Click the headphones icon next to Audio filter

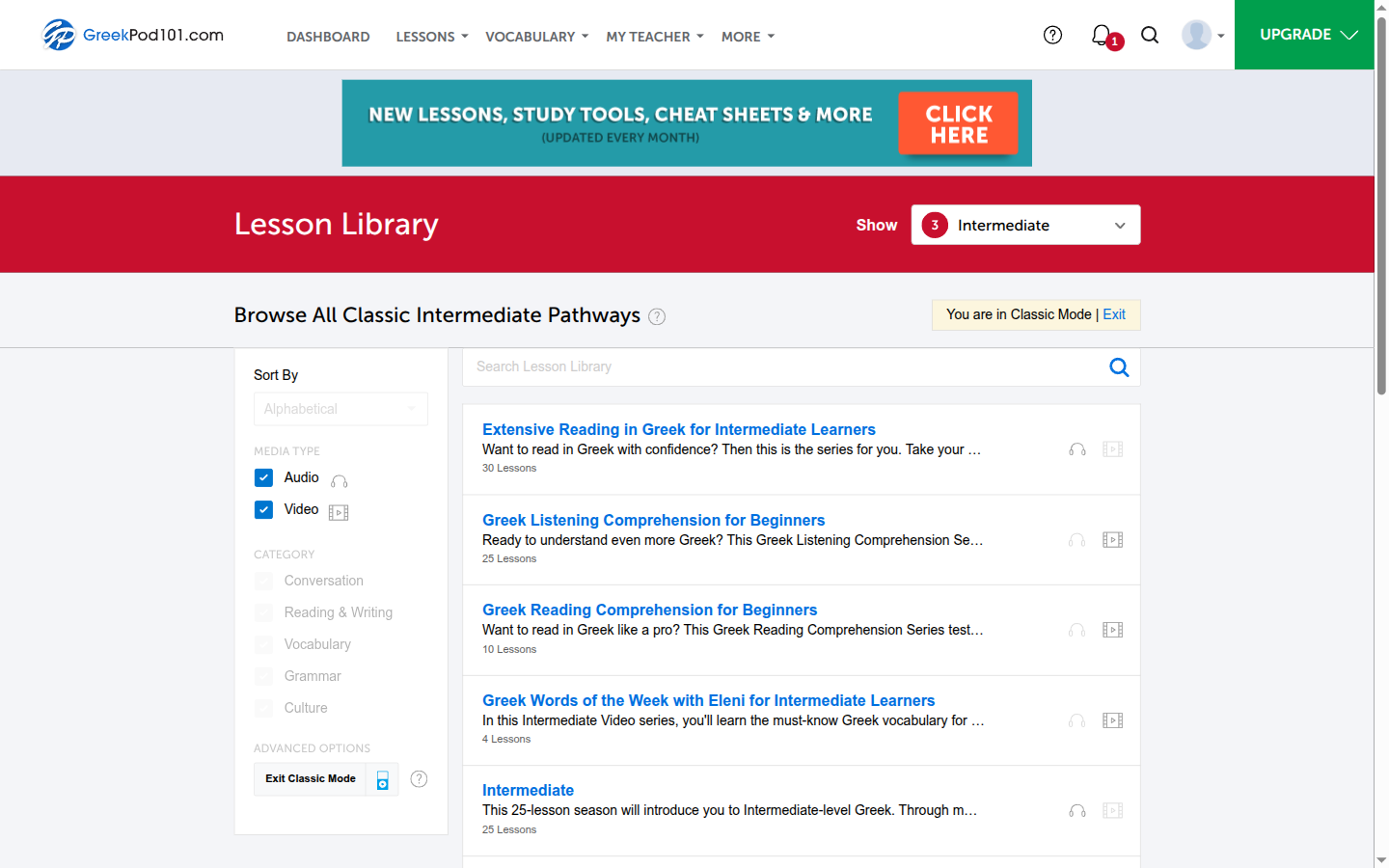pos(340,480)
